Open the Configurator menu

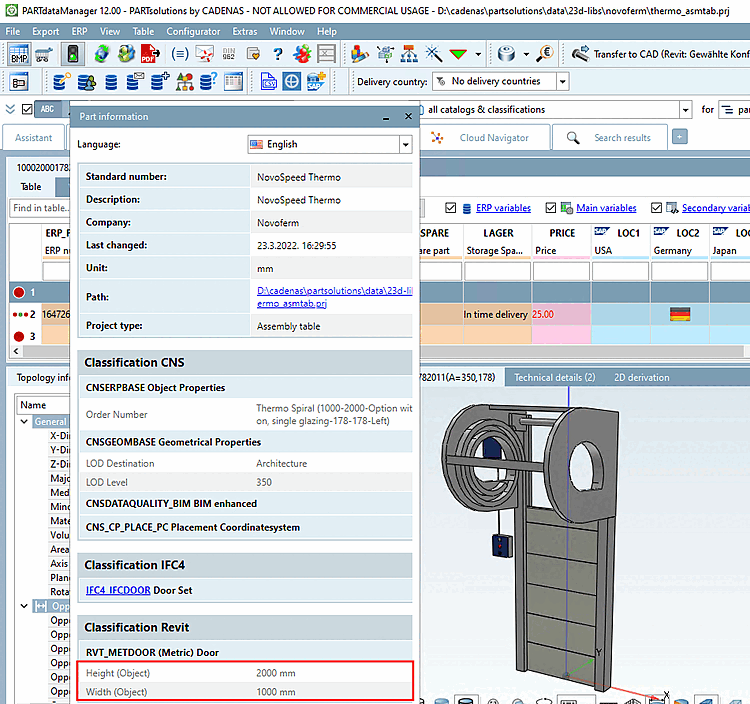tap(193, 32)
